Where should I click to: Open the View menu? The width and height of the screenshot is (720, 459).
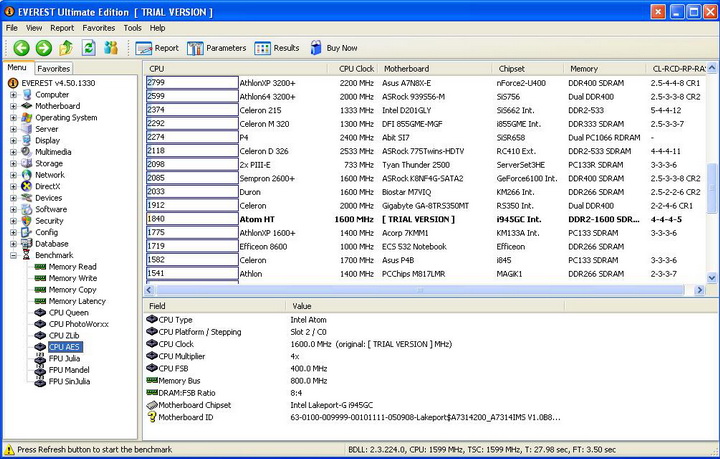[34, 28]
